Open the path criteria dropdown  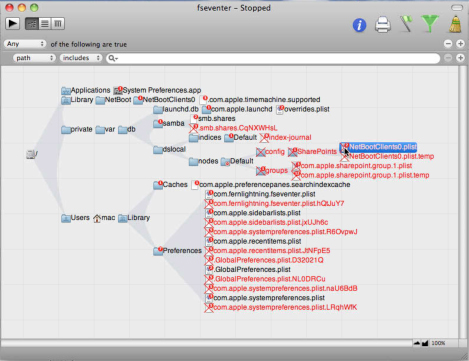(x=34, y=58)
